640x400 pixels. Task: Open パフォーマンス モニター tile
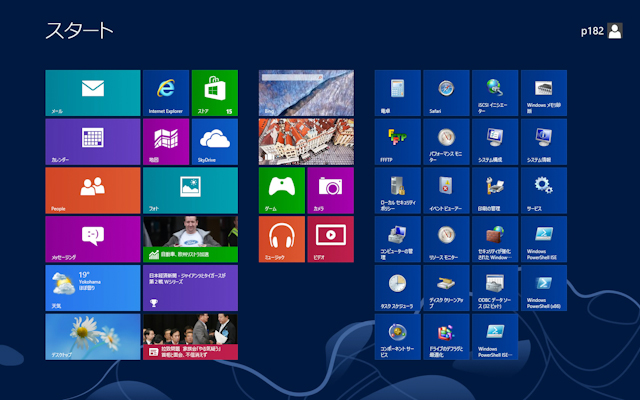pos(446,142)
